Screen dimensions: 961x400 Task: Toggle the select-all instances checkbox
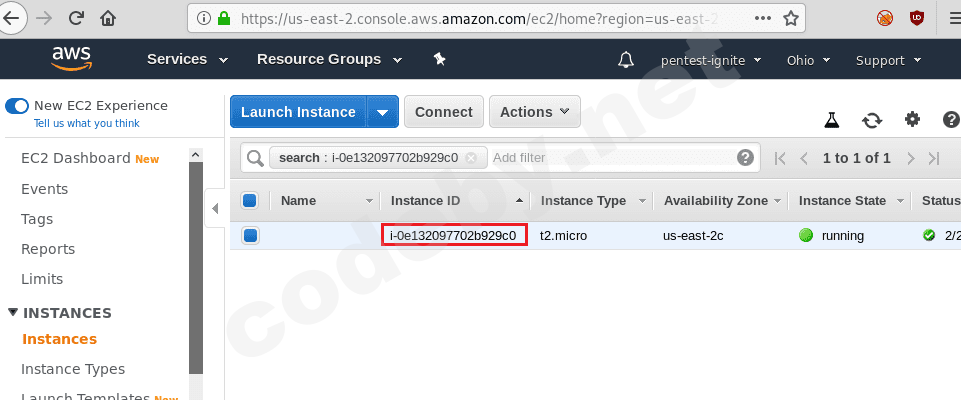[x=250, y=201]
